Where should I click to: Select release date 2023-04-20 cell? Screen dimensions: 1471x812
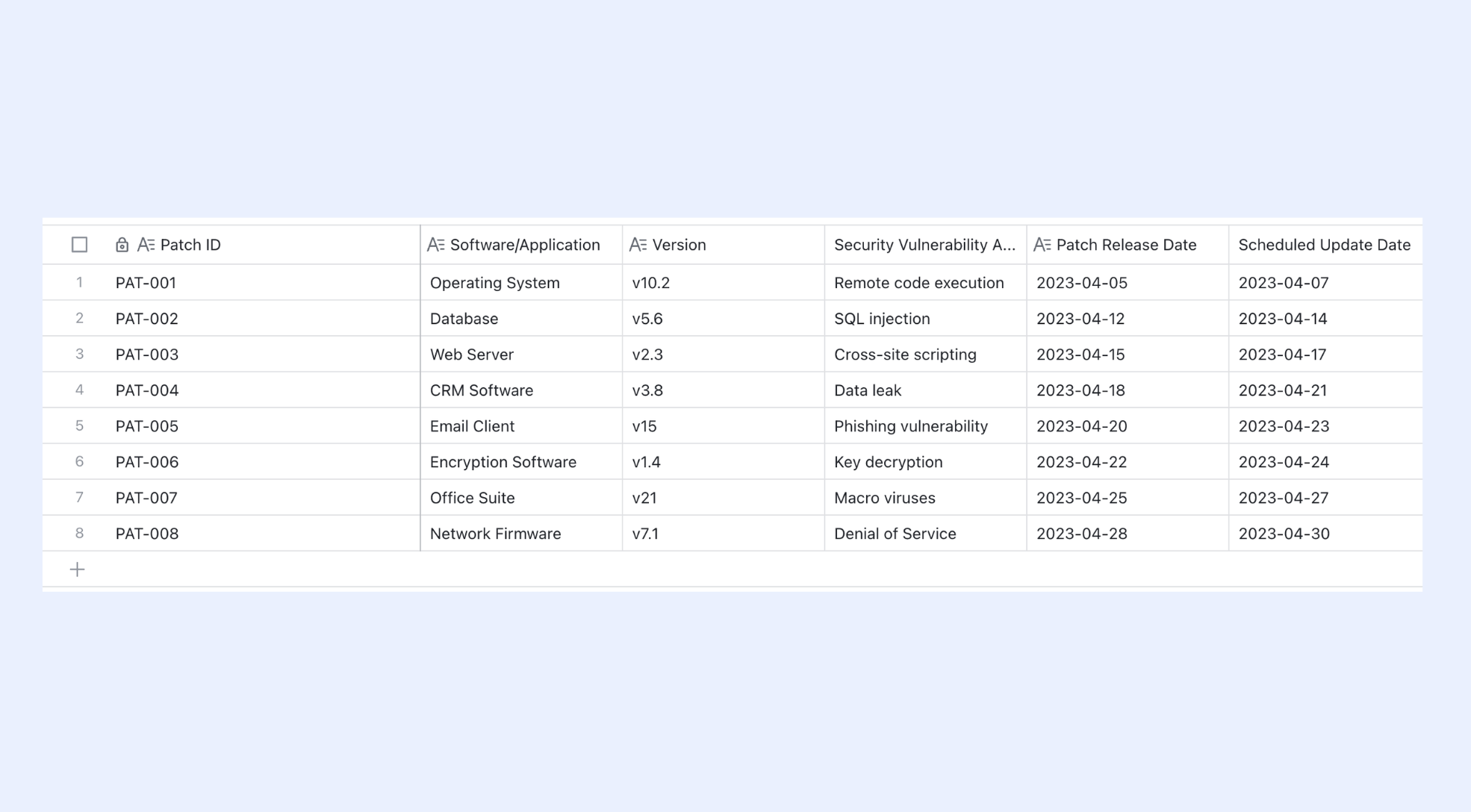1128,426
